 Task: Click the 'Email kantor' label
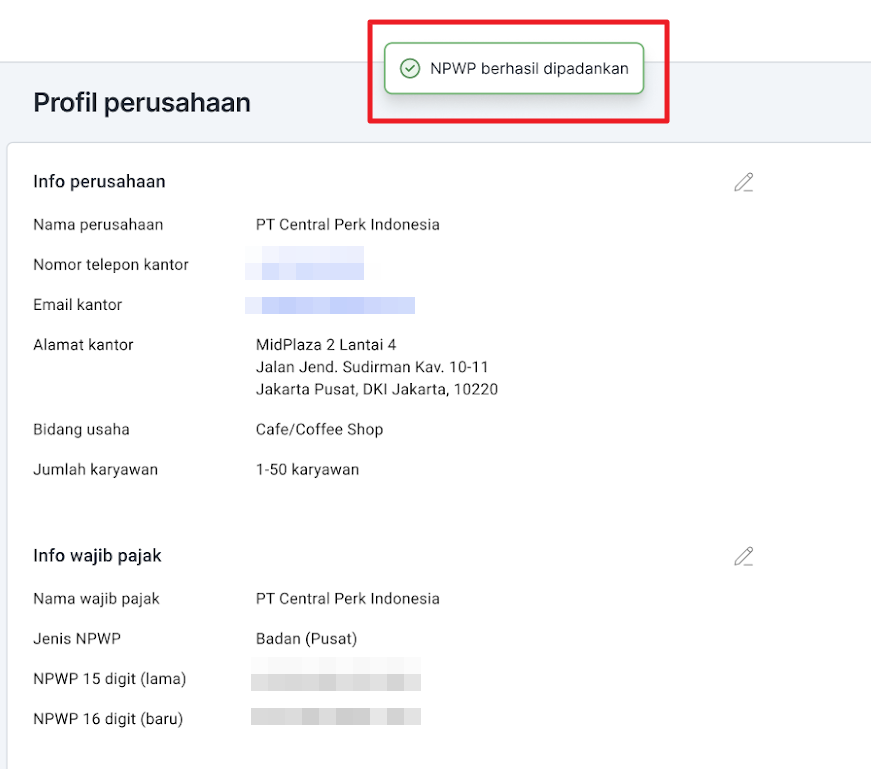[78, 304]
